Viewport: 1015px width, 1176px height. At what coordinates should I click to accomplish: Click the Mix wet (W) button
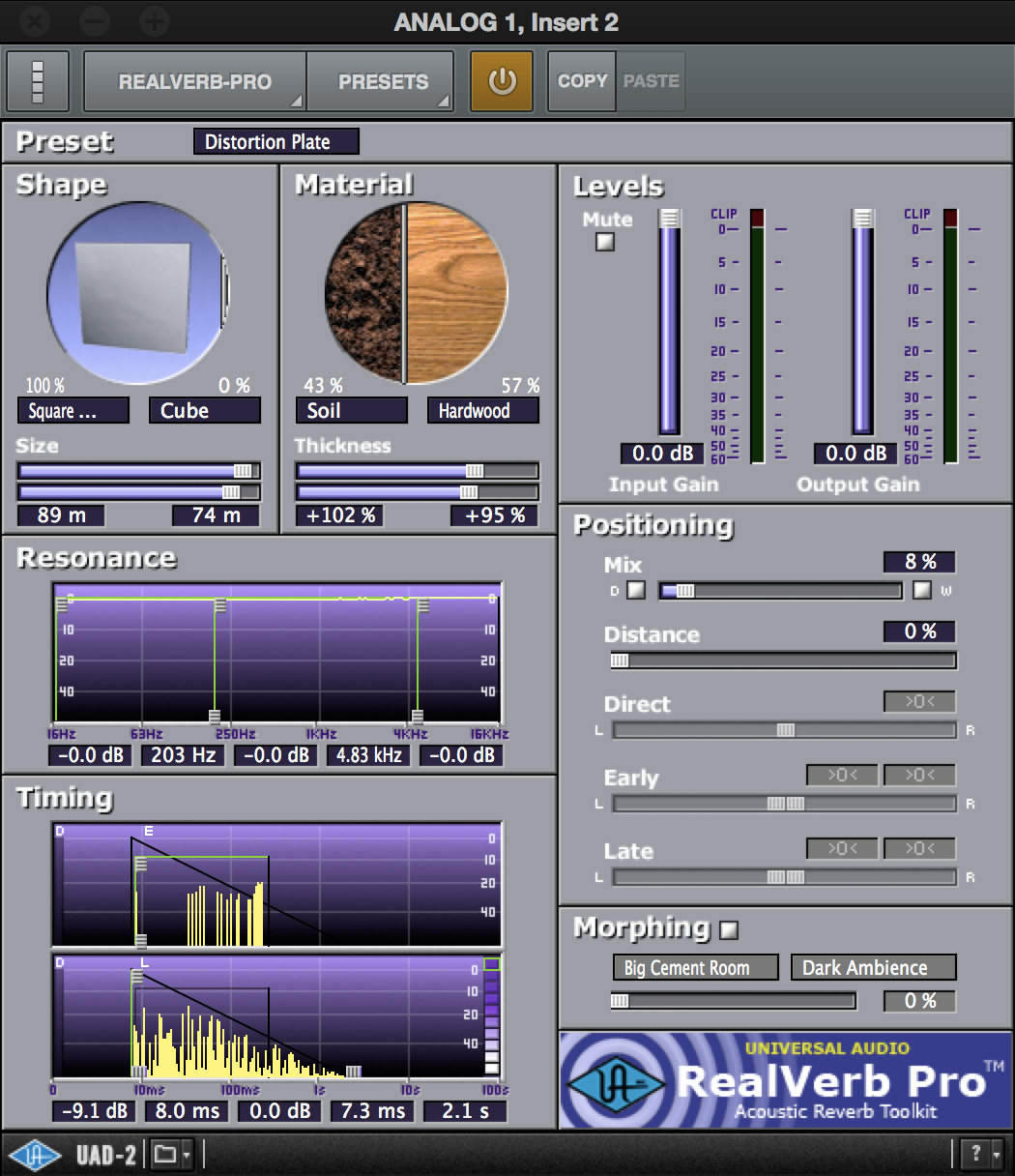[x=922, y=590]
